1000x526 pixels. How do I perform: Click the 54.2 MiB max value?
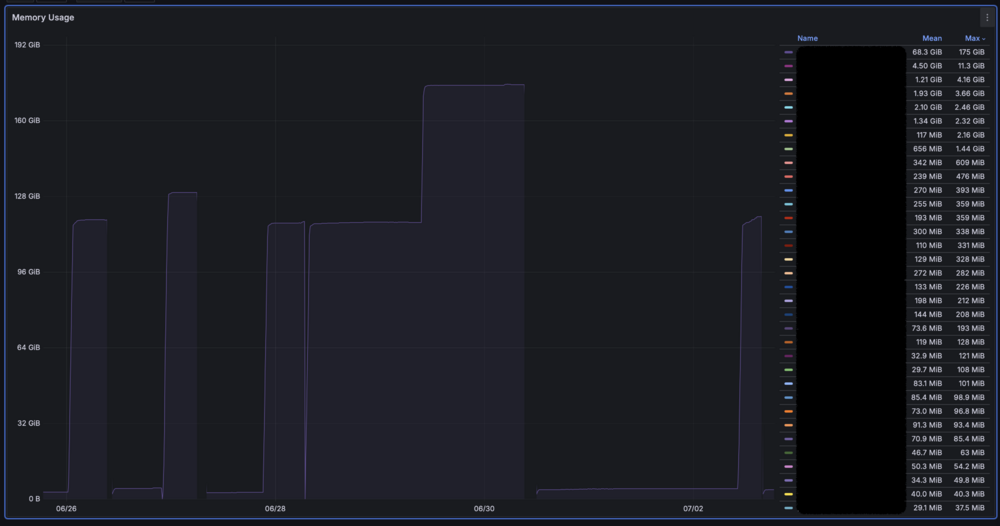pos(969,467)
